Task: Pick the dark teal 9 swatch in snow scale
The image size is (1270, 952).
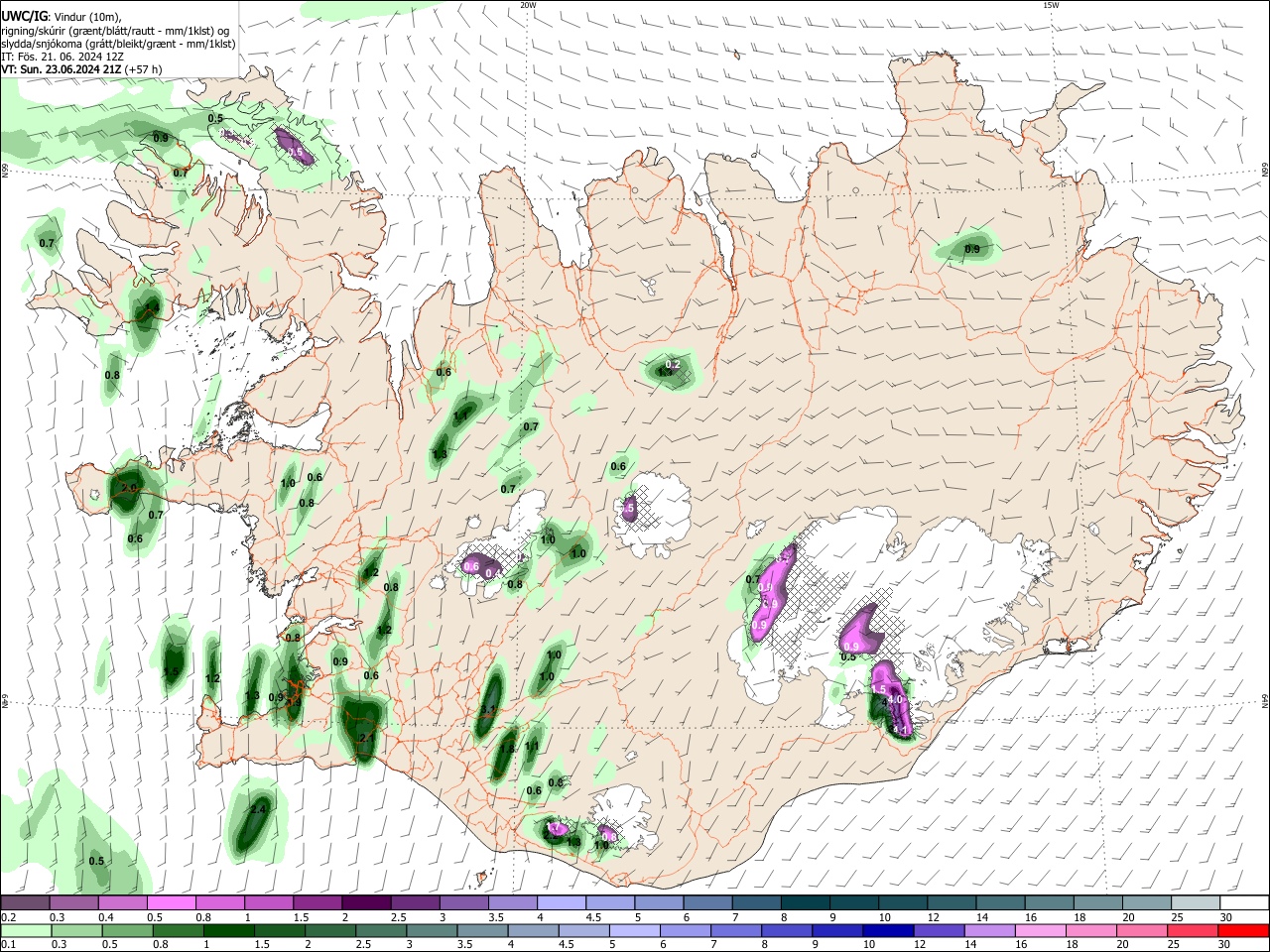Action: [x=853, y=903]
